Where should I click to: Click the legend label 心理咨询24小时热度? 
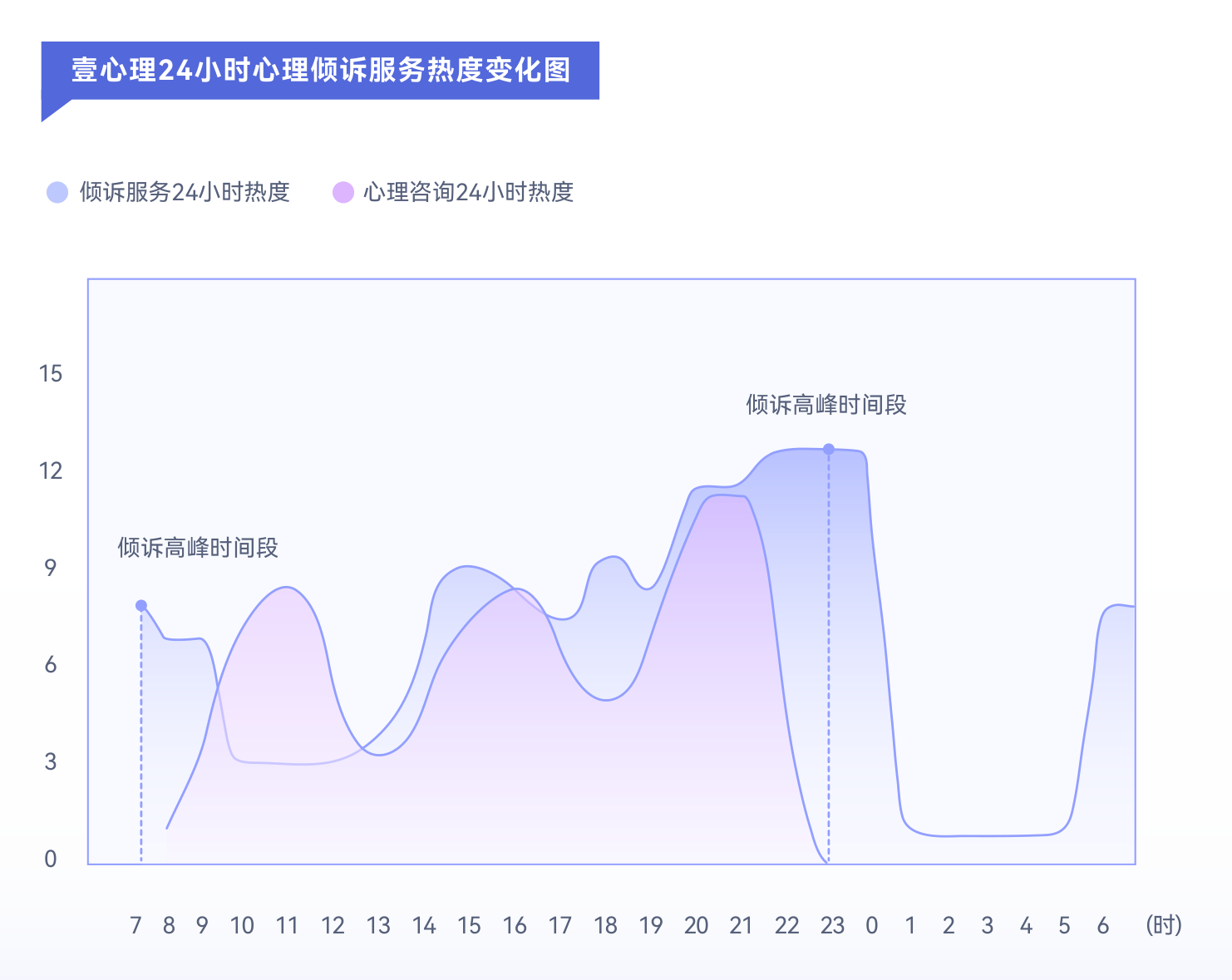tap(469, 193)
